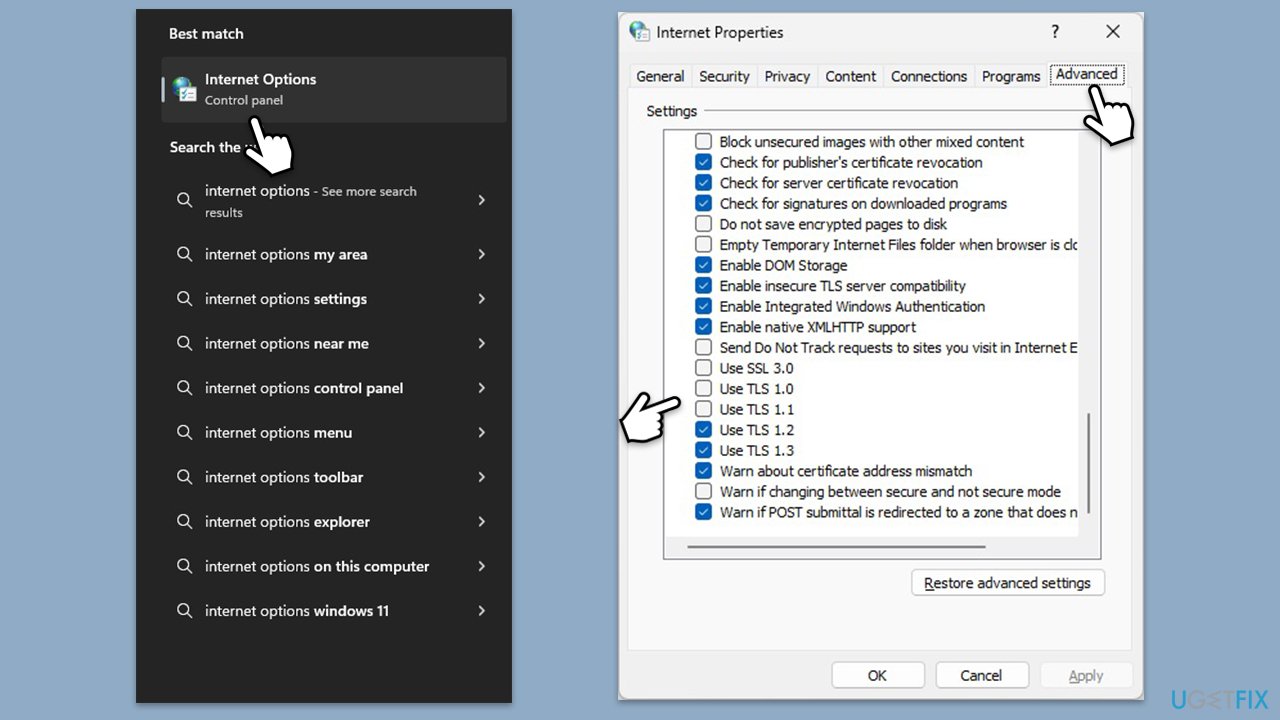Click the horizontal scrollbar under settings list

tap(836, 547)
